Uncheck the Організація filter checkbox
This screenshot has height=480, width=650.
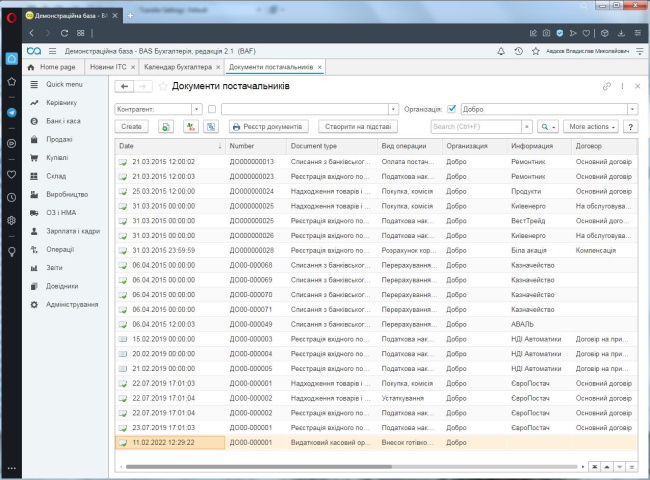click(452, 109)
